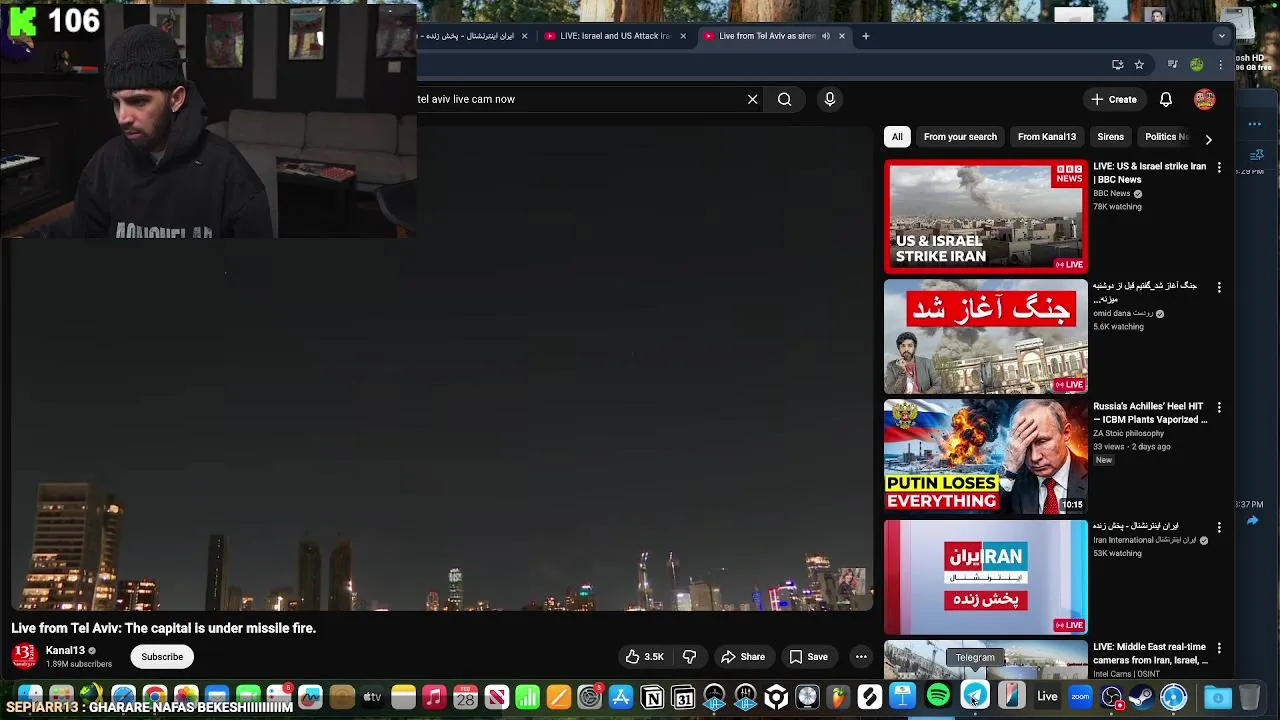Open Apple Music from the dock
The width and height of the screenshot is (1280, 720).
click(434, 697)
